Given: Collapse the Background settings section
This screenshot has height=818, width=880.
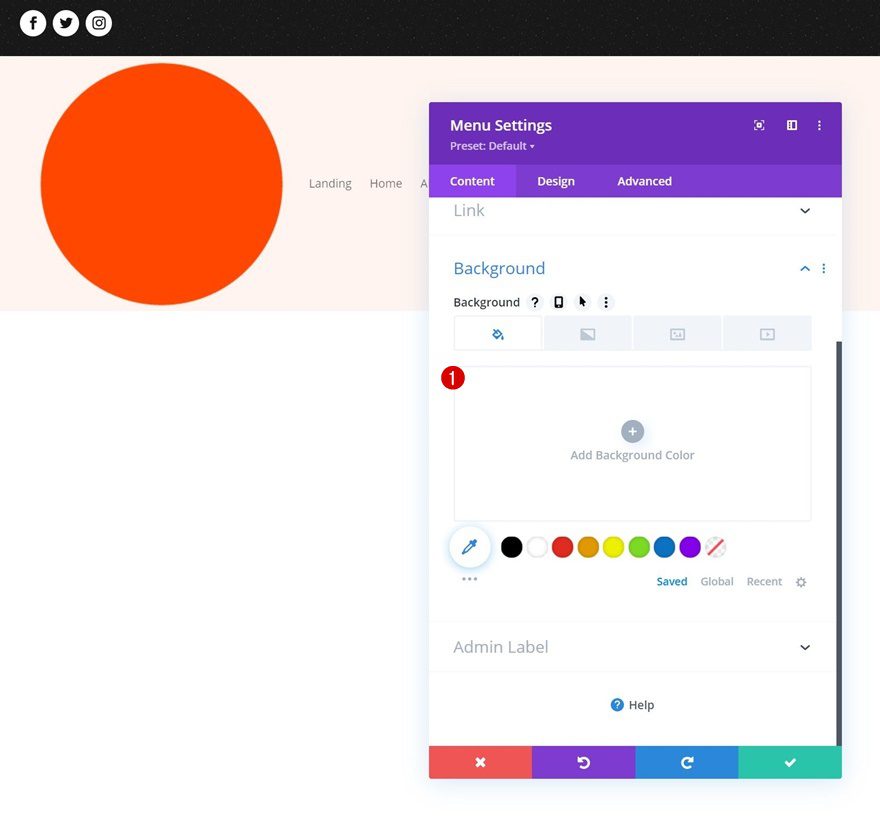Looking at the screenshot, I should [x=804, y=268].
